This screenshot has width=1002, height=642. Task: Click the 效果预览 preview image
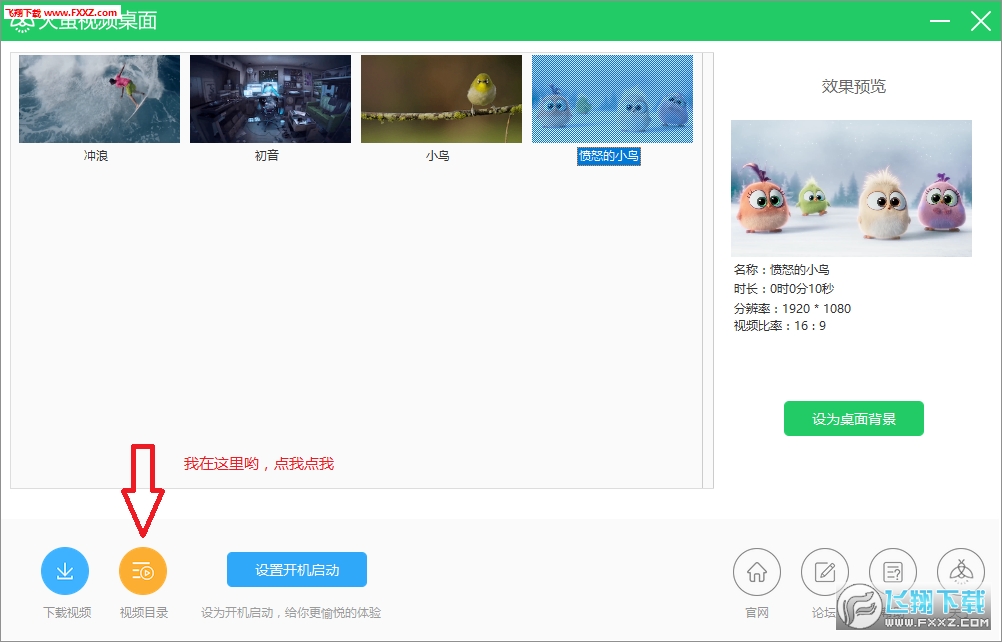851,188
